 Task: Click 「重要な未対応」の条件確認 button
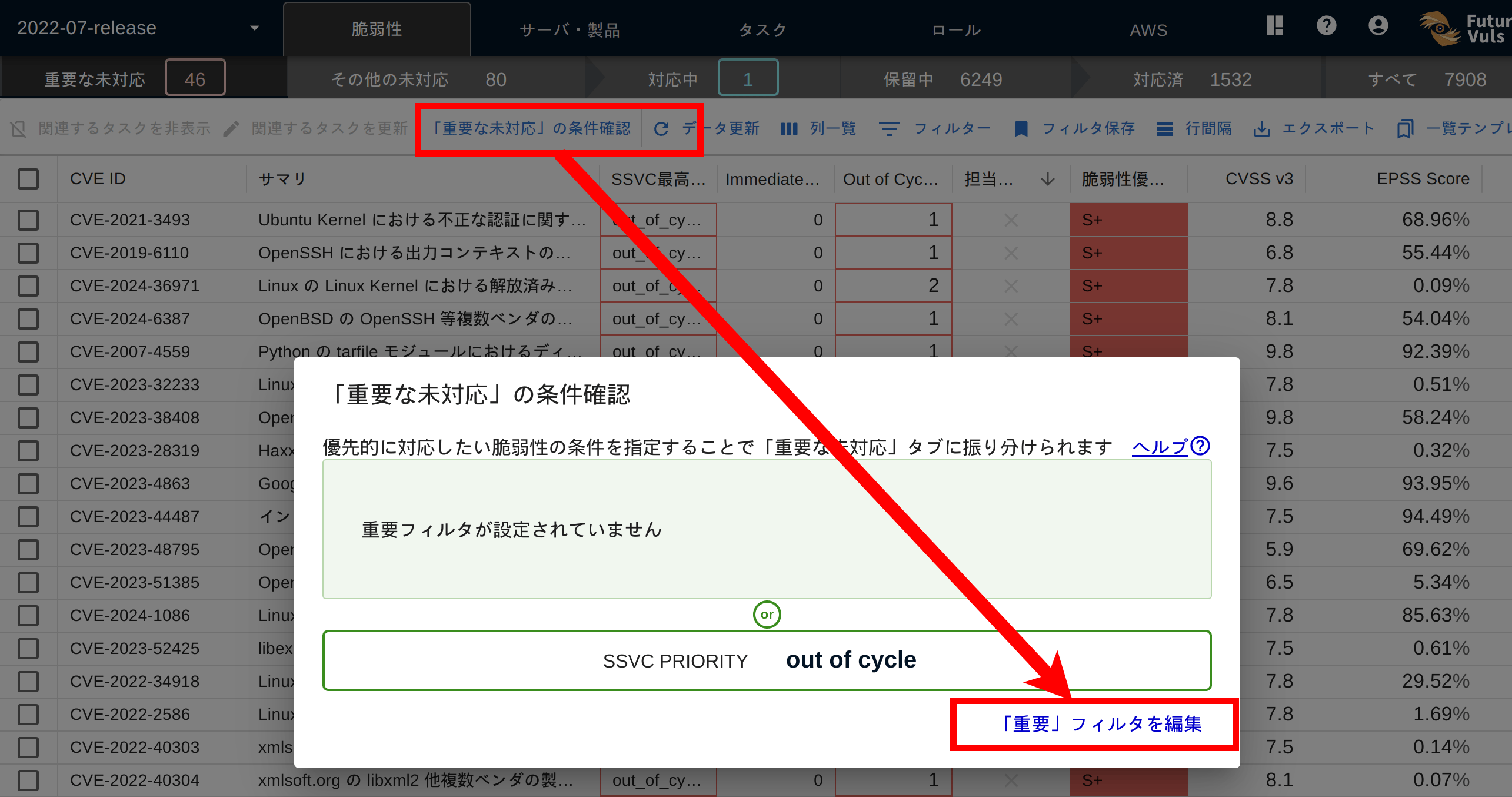coord(531,128)
